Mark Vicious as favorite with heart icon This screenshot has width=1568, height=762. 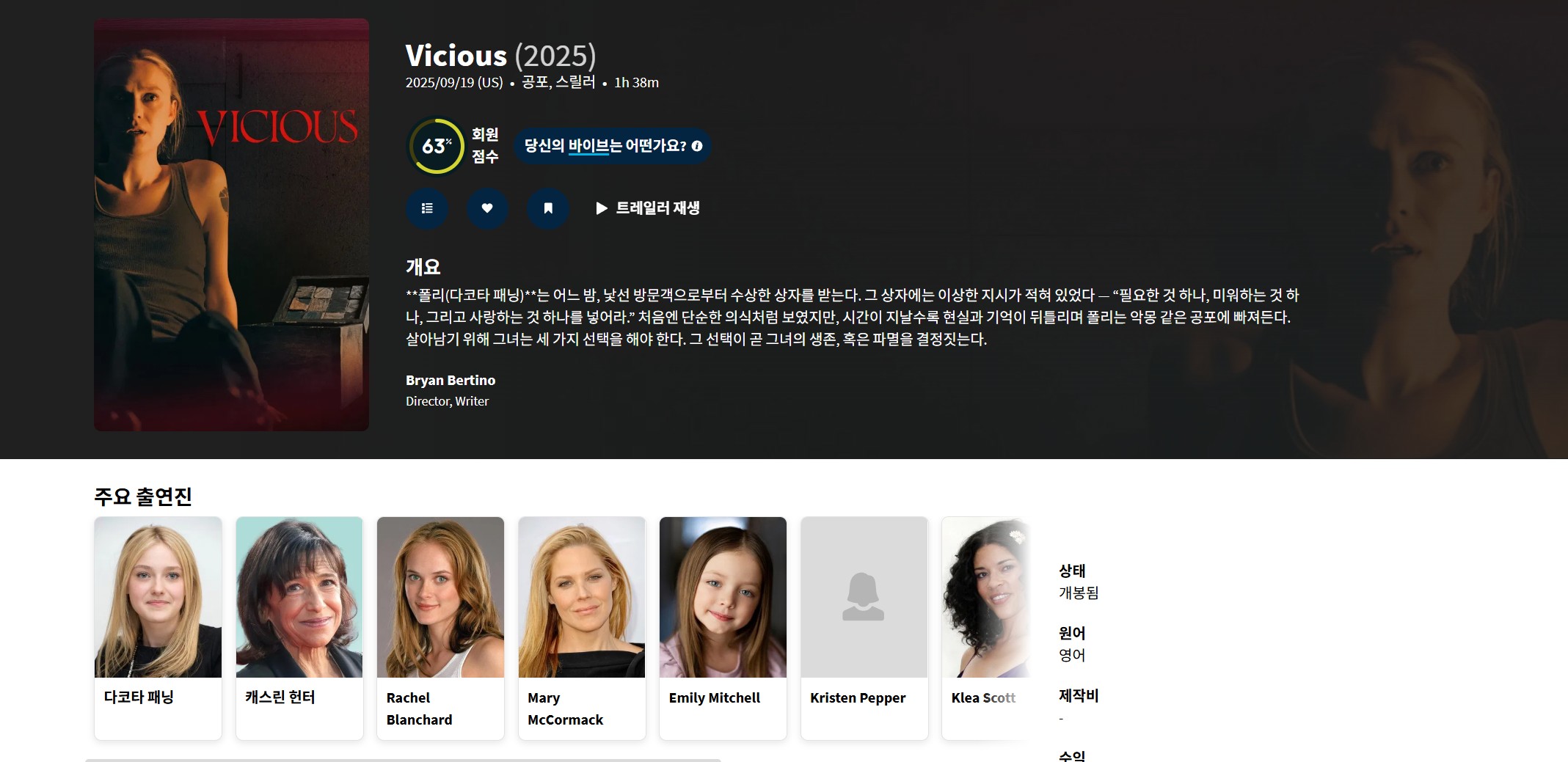click(x=487, y=208)
